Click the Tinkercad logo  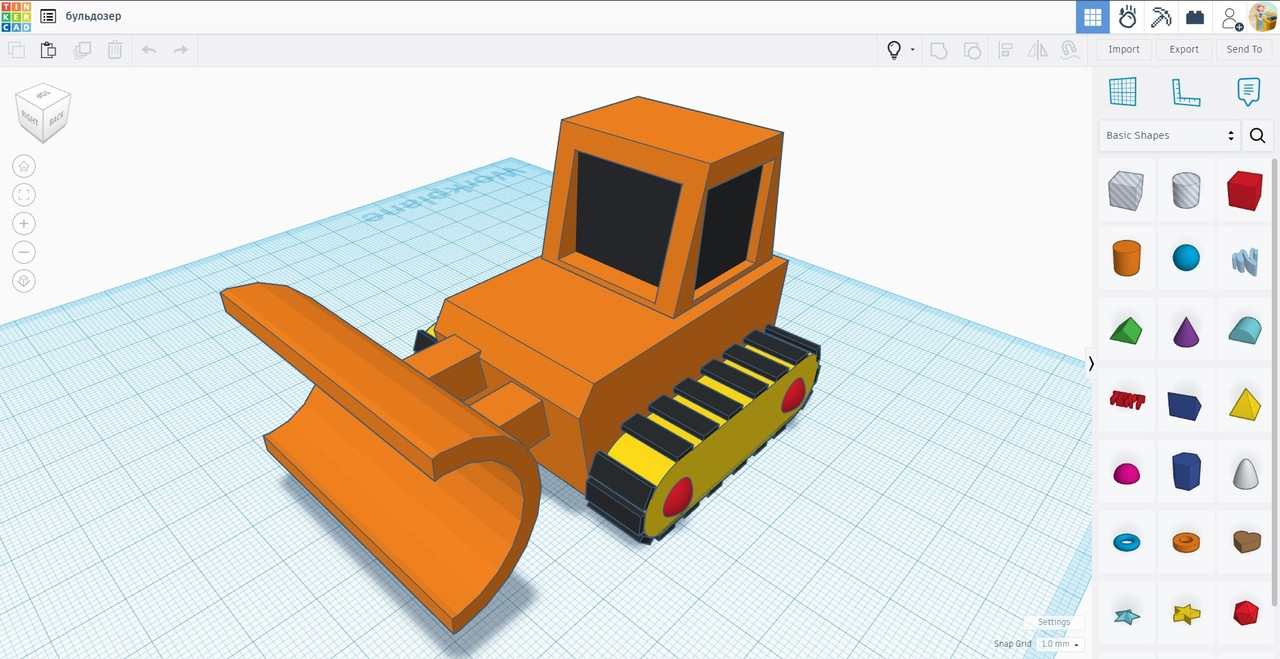[17, 16]
